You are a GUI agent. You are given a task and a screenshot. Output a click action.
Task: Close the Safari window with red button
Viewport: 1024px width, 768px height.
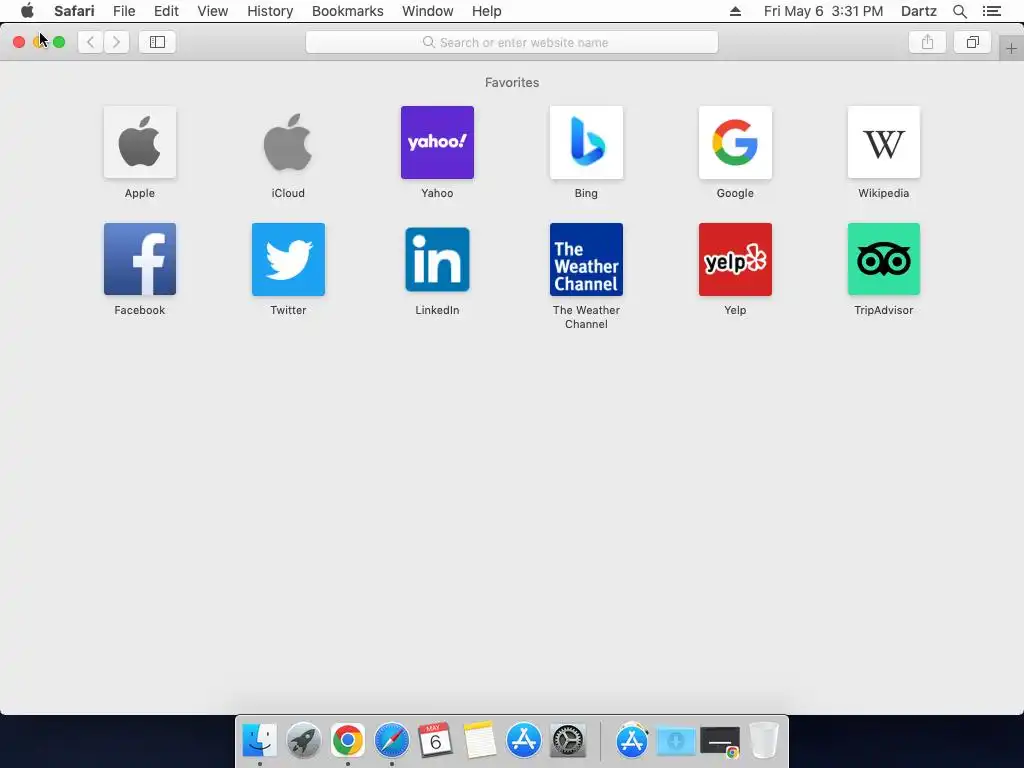tap(19, 42)
